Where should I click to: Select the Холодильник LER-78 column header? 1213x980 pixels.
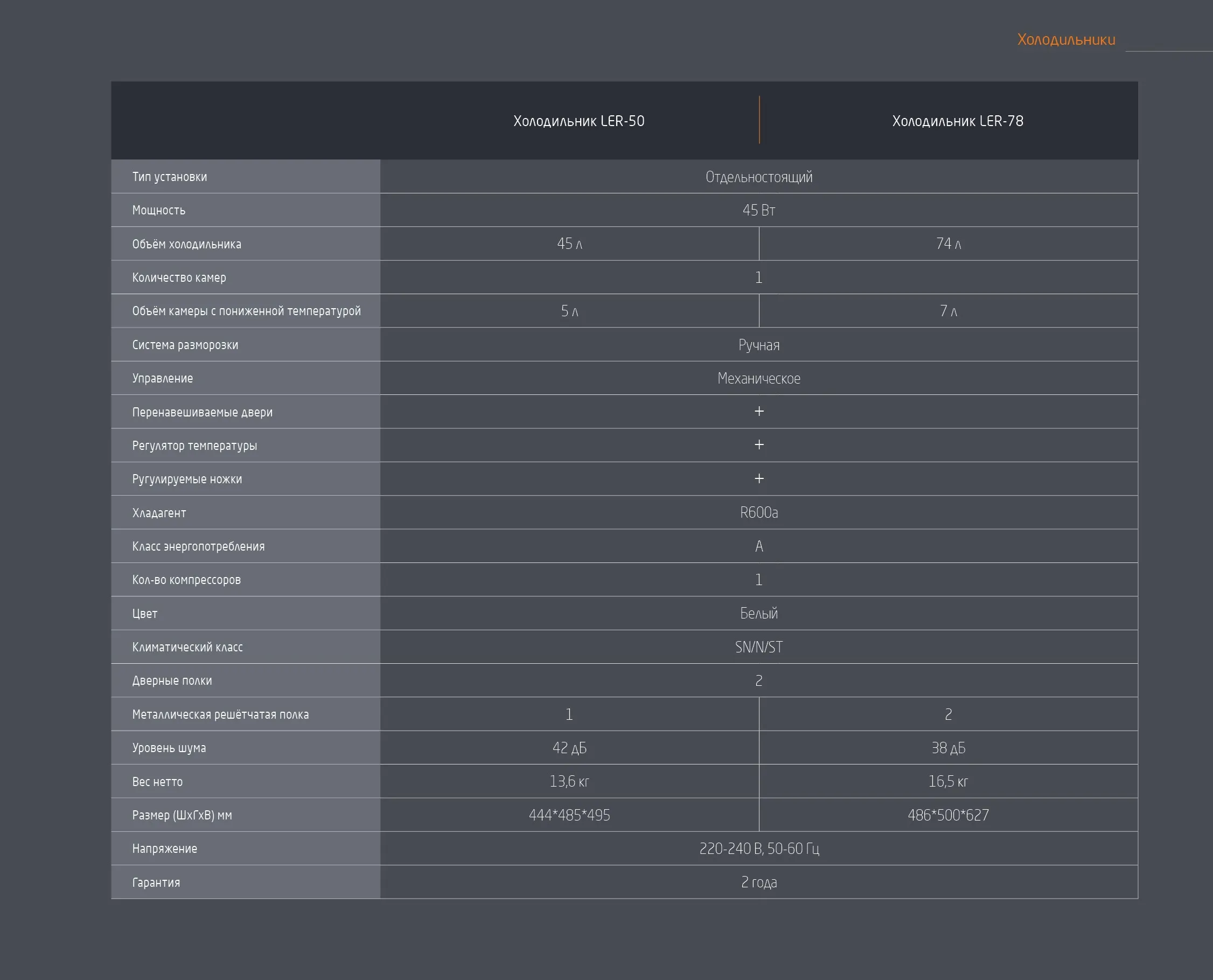957,121
